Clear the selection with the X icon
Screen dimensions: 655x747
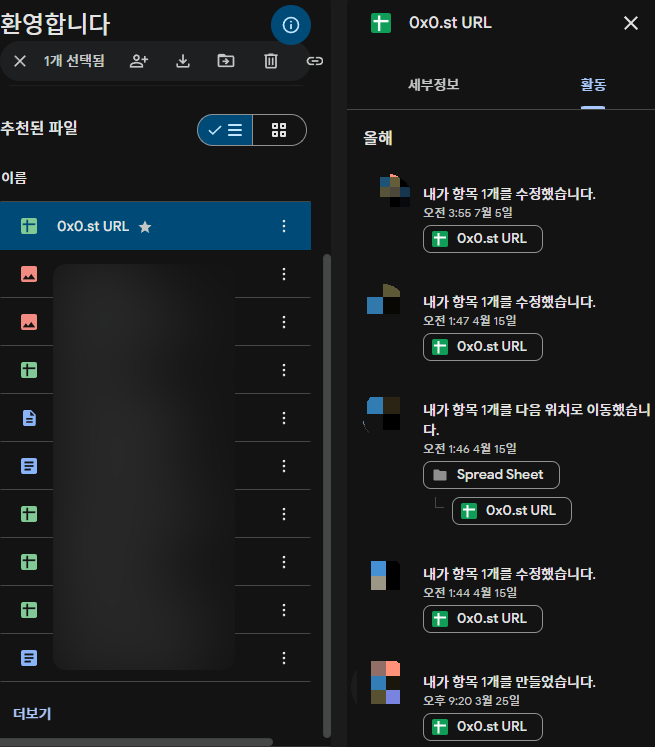pyautogui.click(x=20, y=61)
